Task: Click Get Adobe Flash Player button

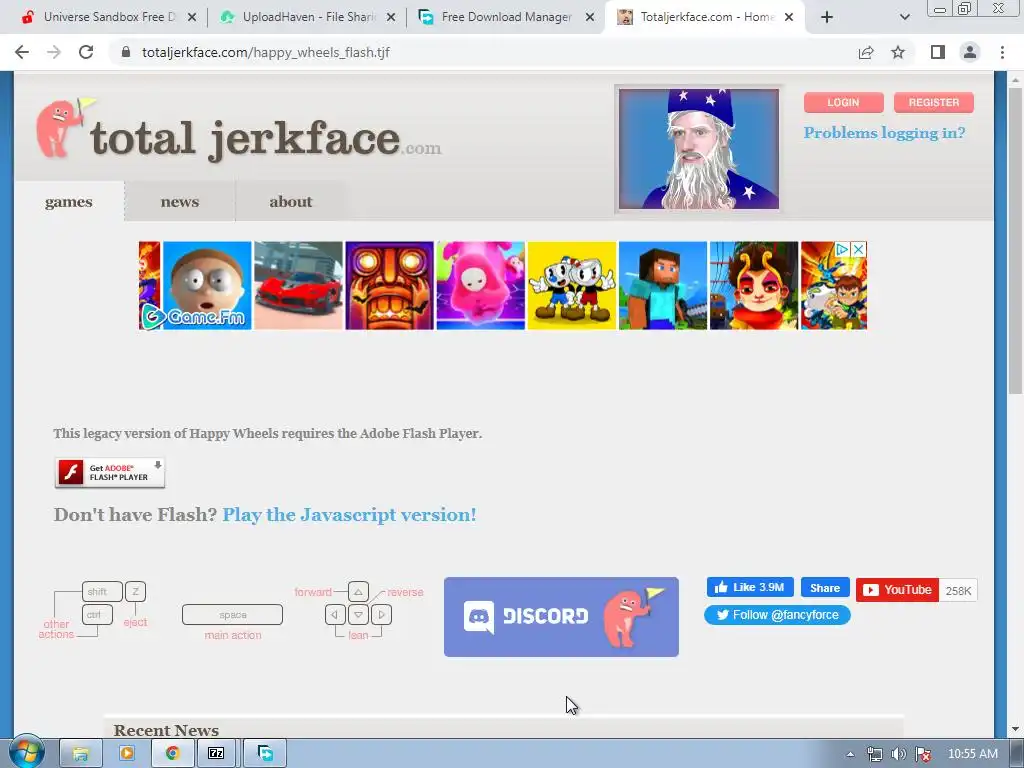Action: (110, 473)
